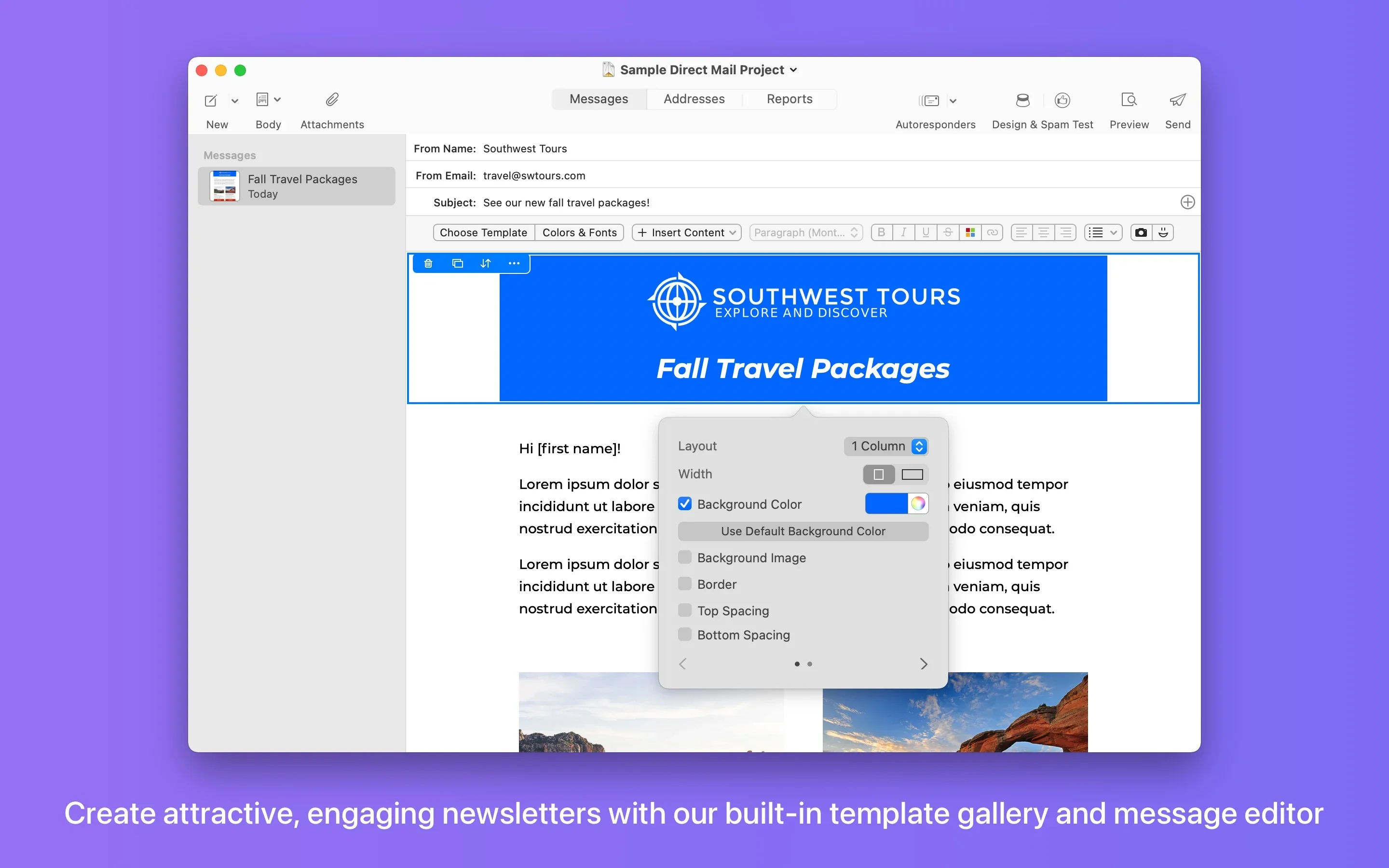Click the trash icon on header section
This screenshot has height=868, width=1389.
[428, 263]
